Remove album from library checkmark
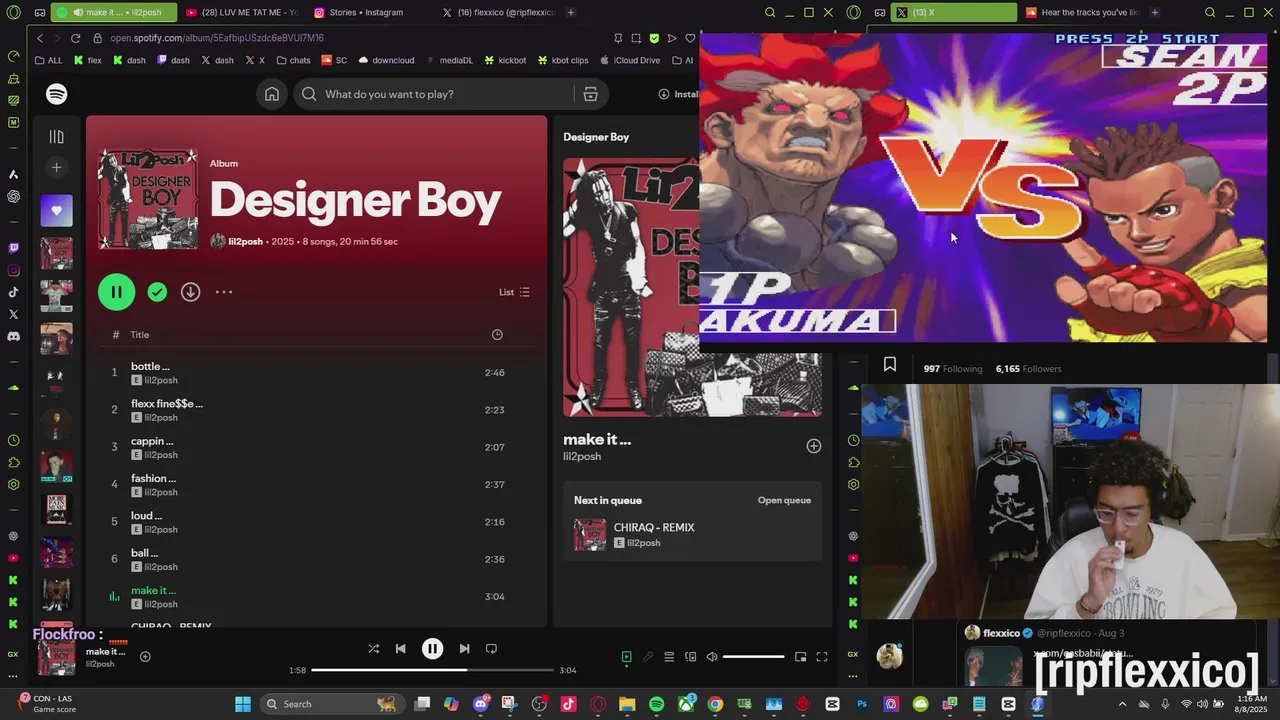Viewport: 1280px width, 720px height. coord(157,292)
